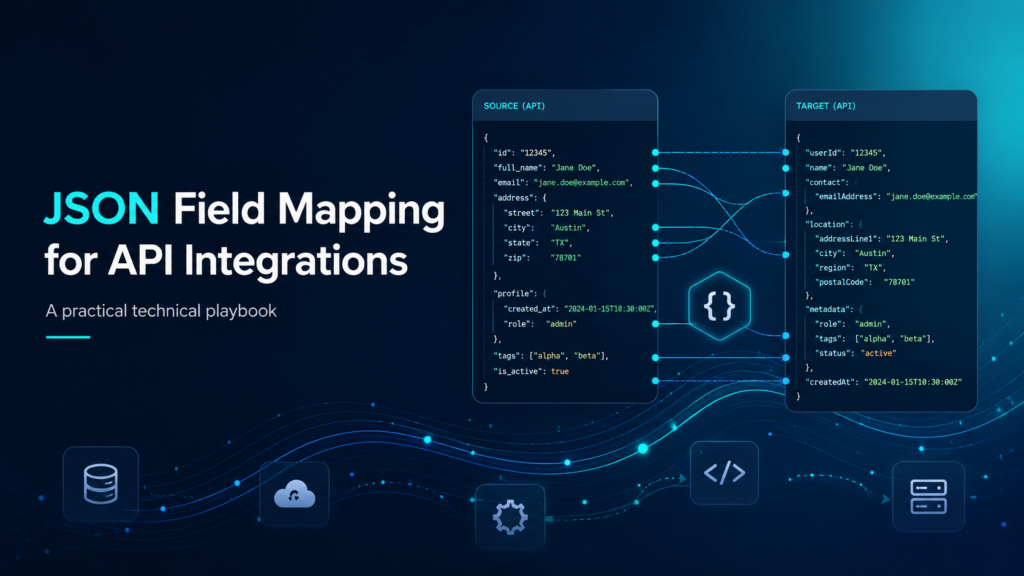The width and height of the screenshot is (1024, 576).
Task: Select the "full_name": "Jane Doe" line
Action: click(x=547, y=168)
